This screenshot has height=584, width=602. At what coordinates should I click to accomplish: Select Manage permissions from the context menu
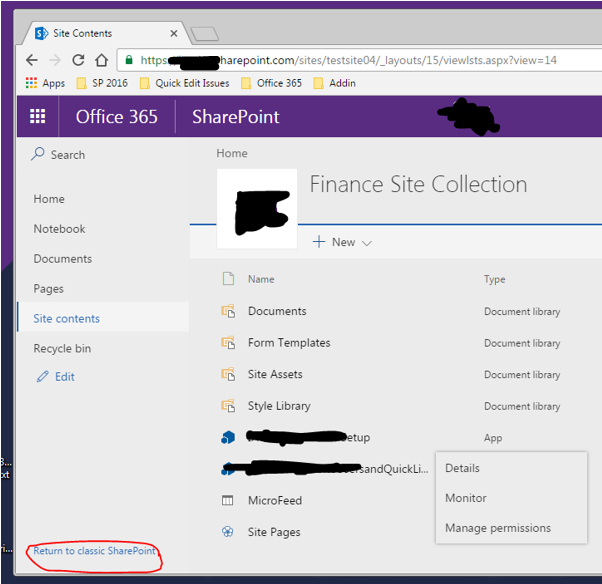pyautogui.click(x=511, y=528)
